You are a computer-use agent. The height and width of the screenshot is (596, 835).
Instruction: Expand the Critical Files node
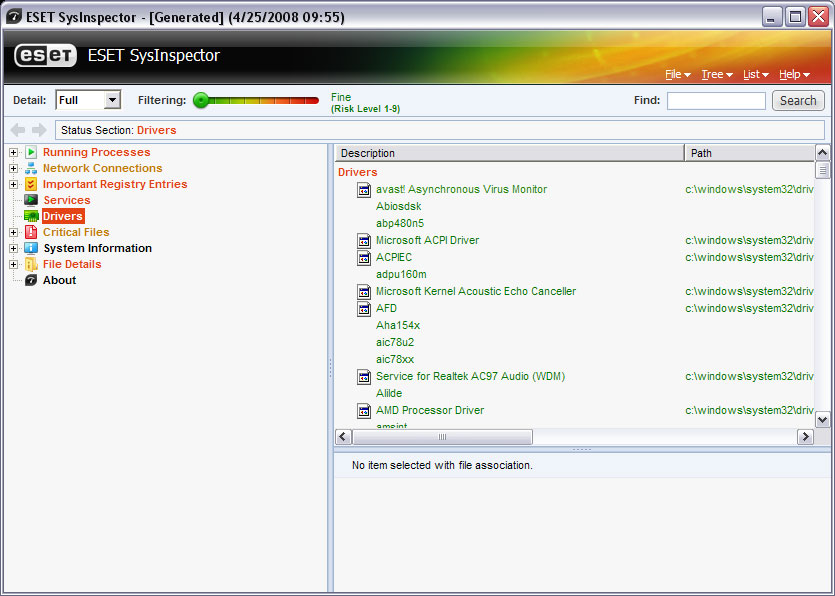13,233
